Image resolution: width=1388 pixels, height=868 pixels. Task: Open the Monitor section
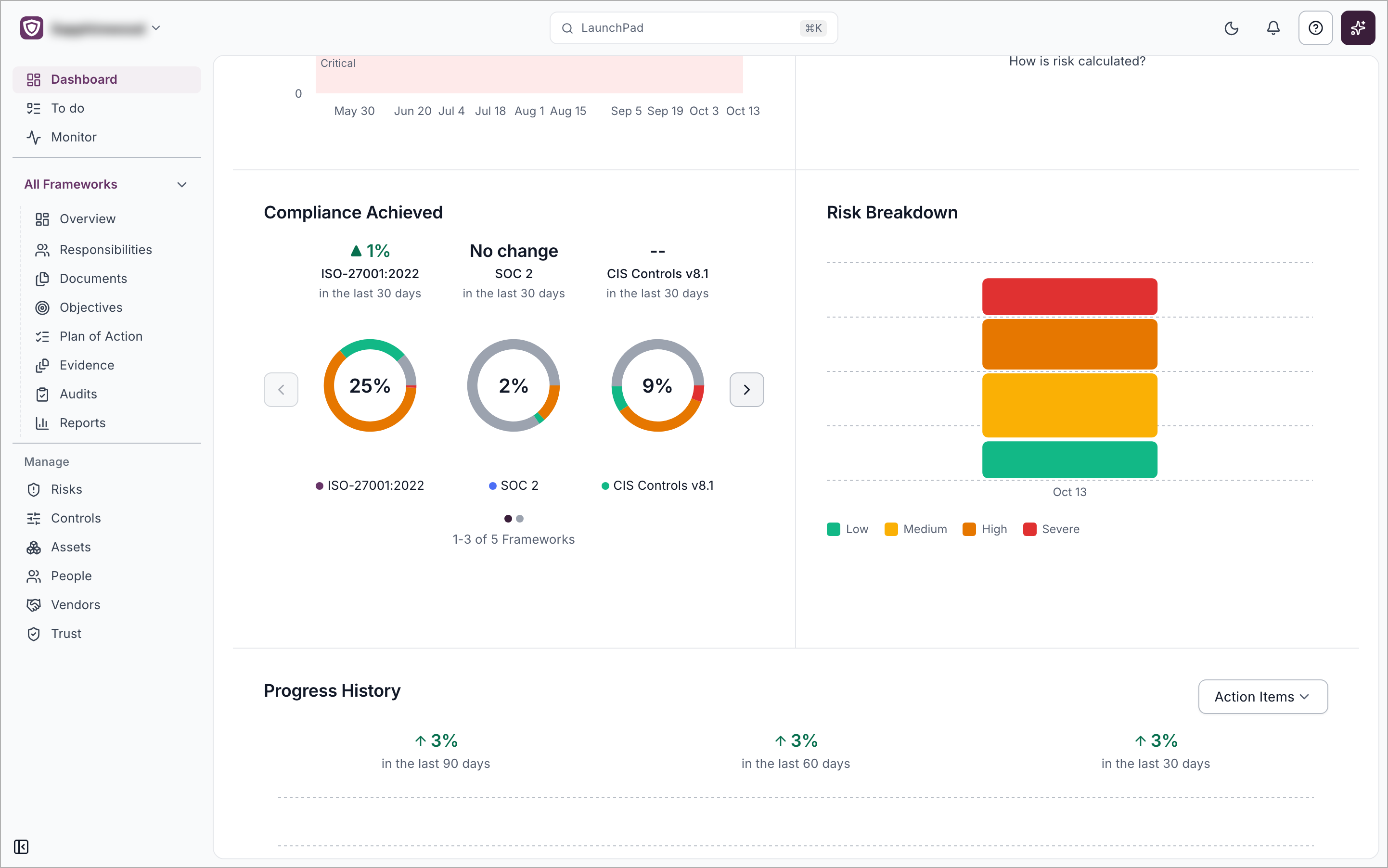[x=107, y=137]
